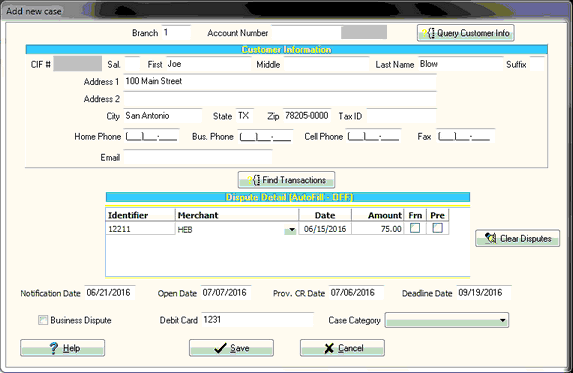Click the Cell Phone field
This screenshot has height=373, width=573.
tap(373, 136)
